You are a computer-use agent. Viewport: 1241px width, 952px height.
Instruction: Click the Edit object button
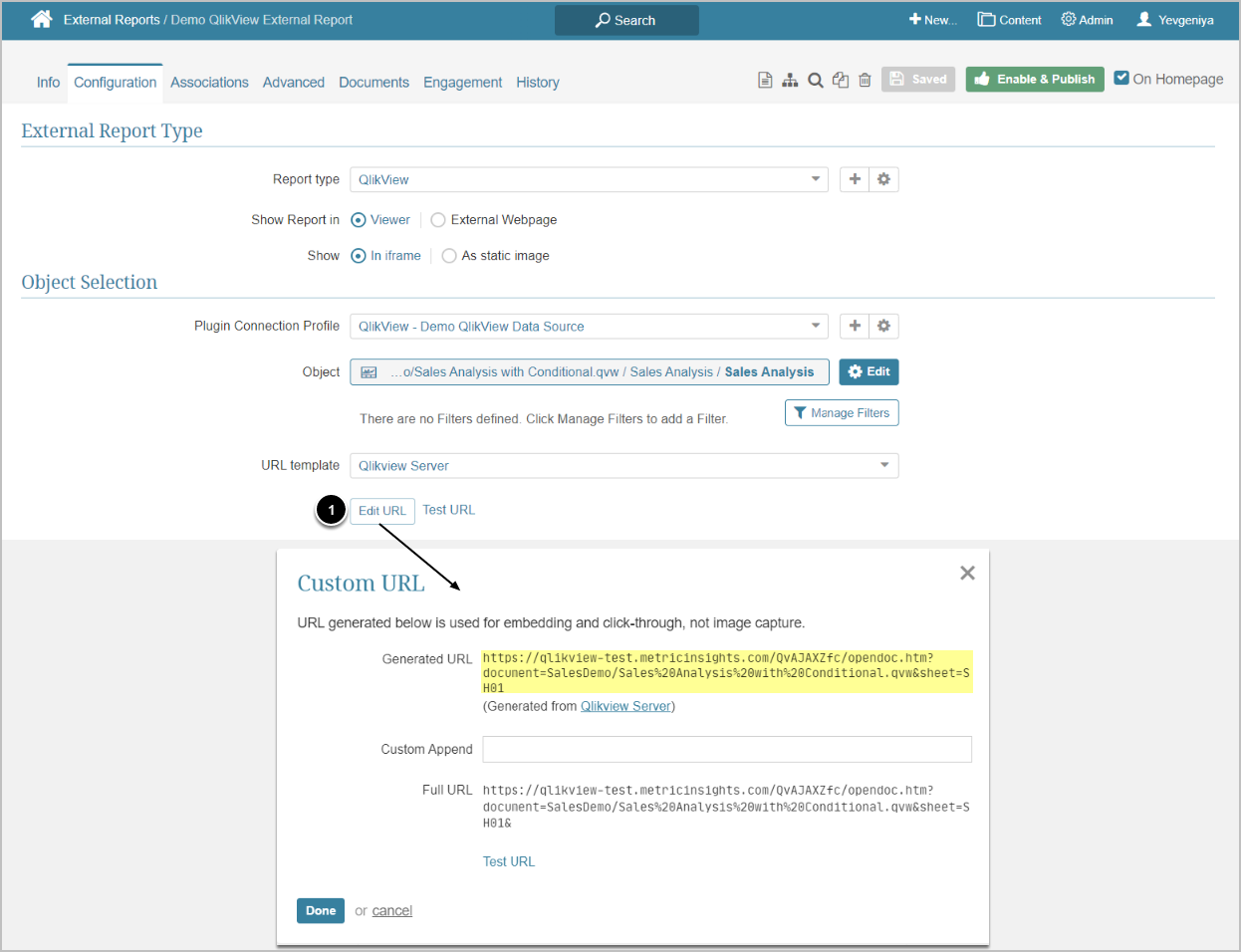[x=869, y=371]
